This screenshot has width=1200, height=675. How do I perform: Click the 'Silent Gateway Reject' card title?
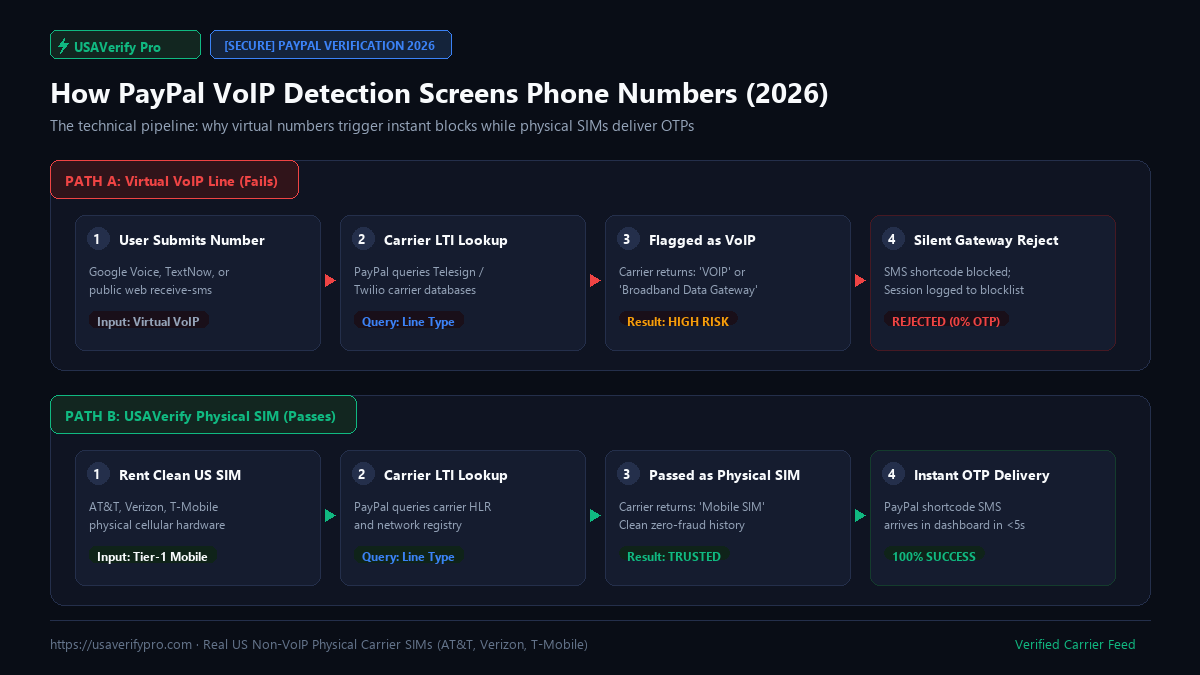[986, 240]
